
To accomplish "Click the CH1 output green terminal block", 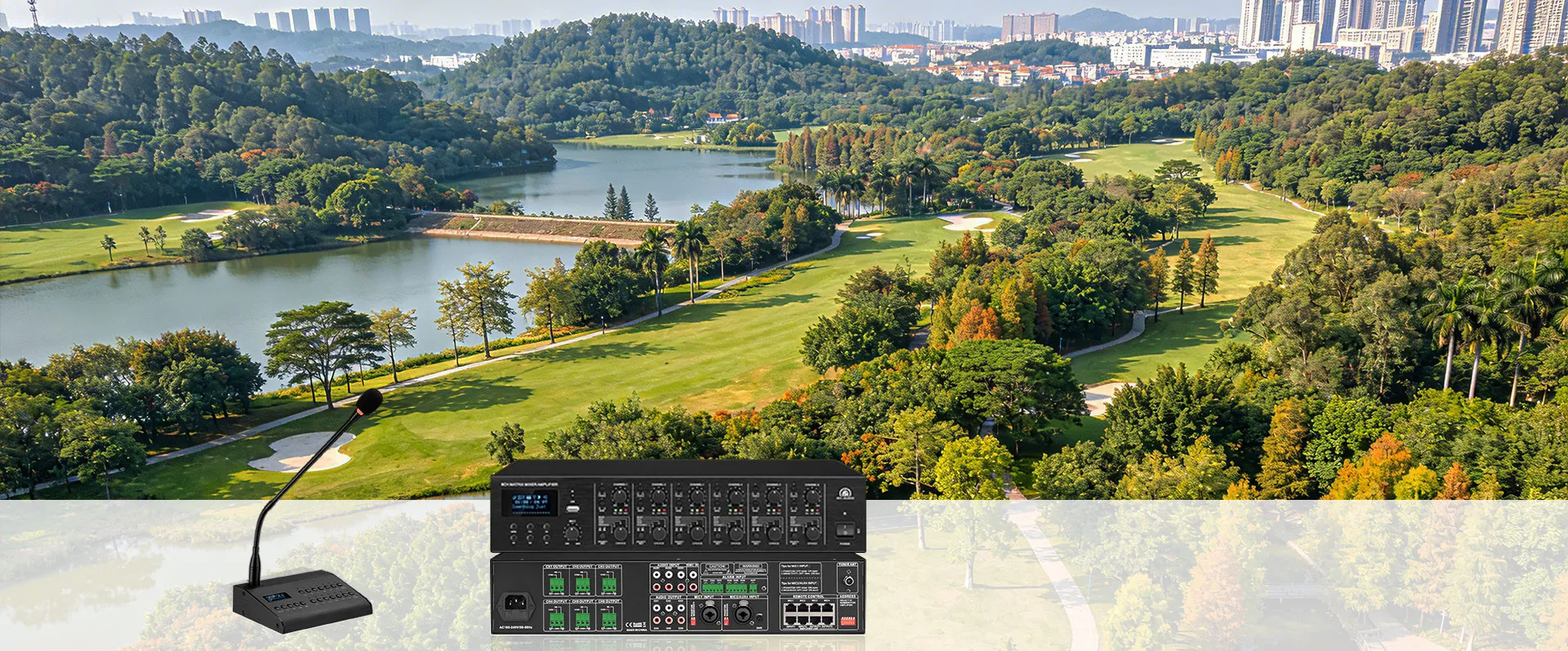I will click(x=556, y=583).
